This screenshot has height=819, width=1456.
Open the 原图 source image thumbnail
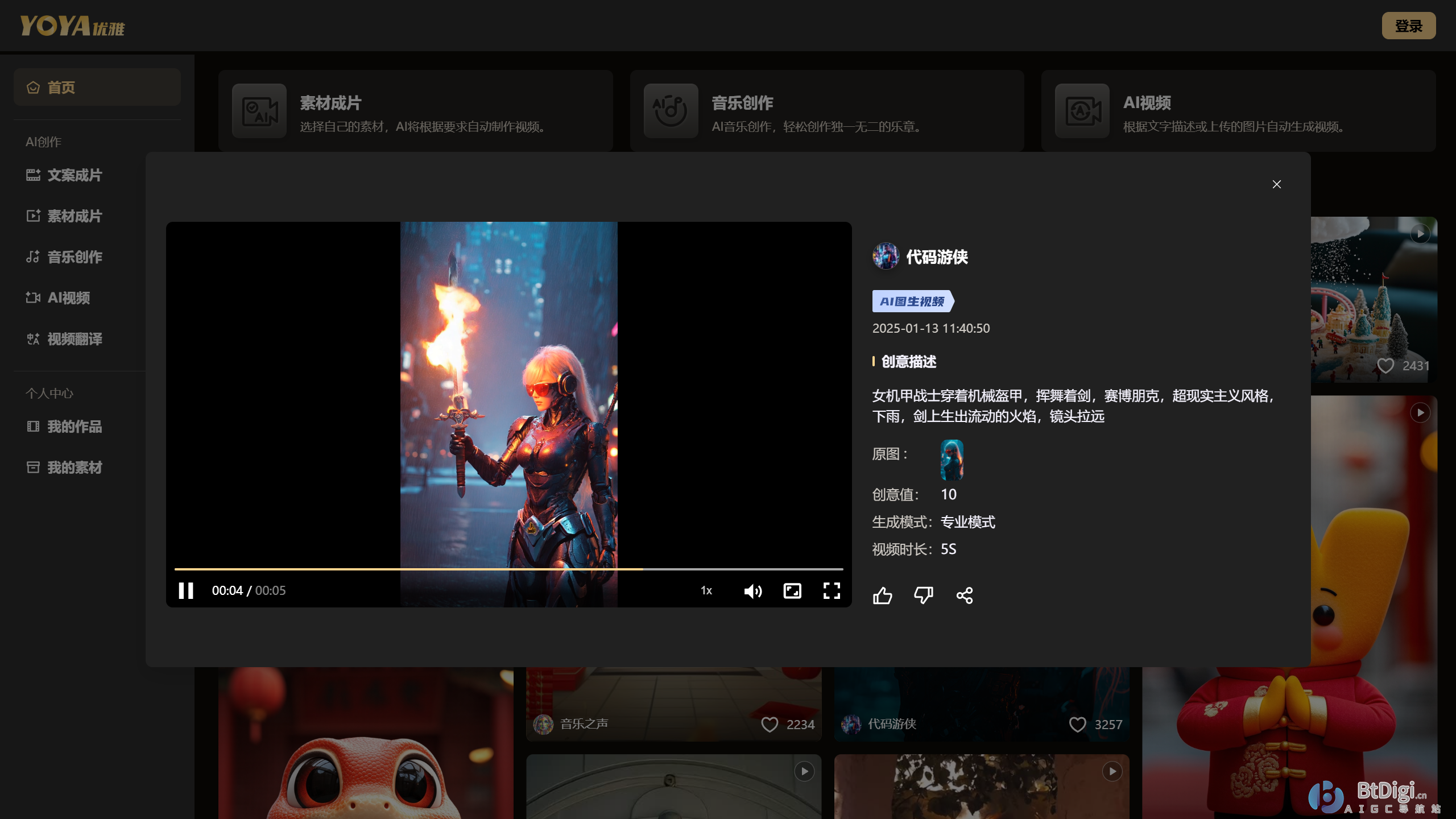click(952, 460)
